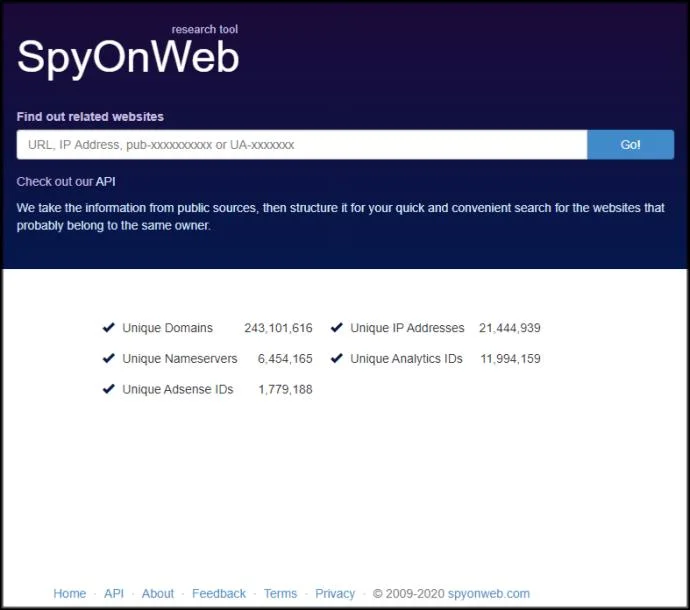The height and width of the screenshot is (610, 690).
Task: Open the API footer link
Action: pos(114,593)
